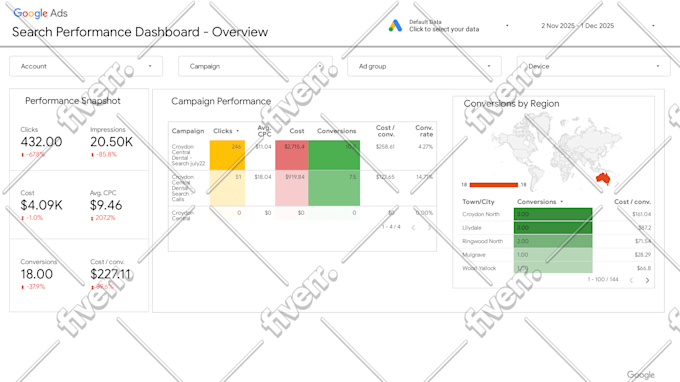Click the 3.00 conversions bar for Lilydale
The width and height of the screenshot is (680, 382).
click(x=553, y=228)
